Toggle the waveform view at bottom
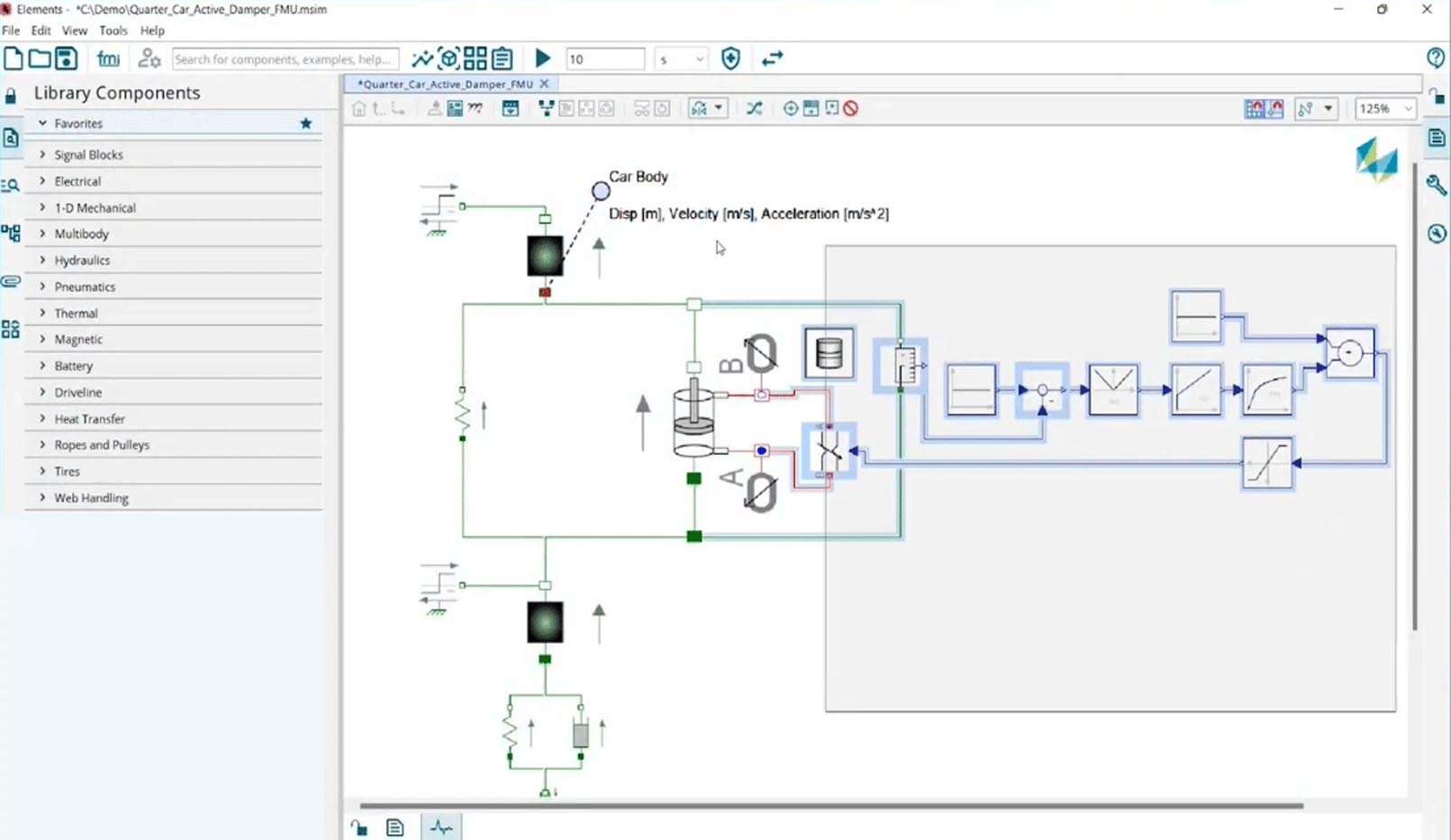Image resolution: width=1451 pixels, height=840 pixels. pos(440,827)
